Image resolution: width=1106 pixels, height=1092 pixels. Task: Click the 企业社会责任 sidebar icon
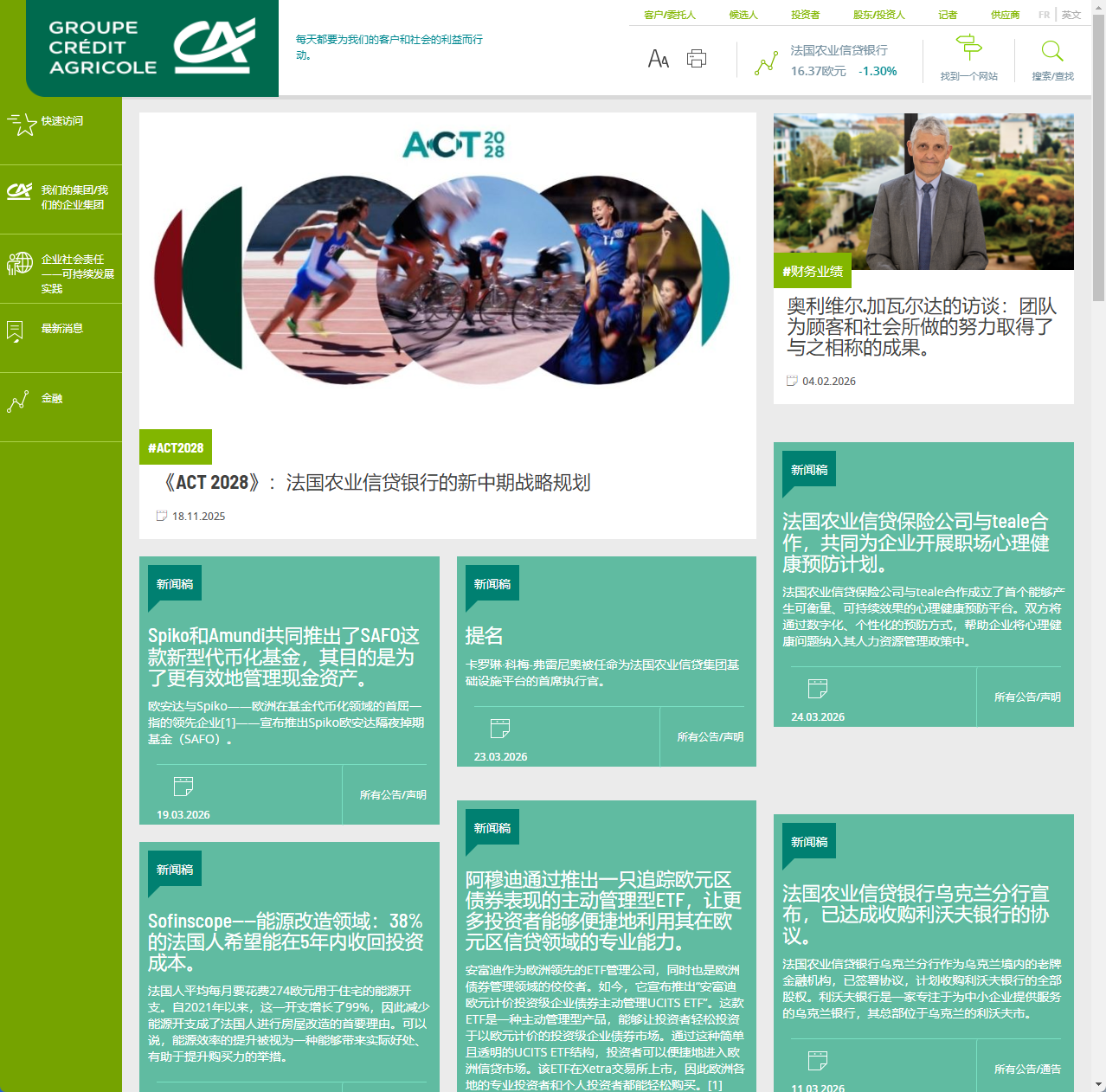(19, 262)
